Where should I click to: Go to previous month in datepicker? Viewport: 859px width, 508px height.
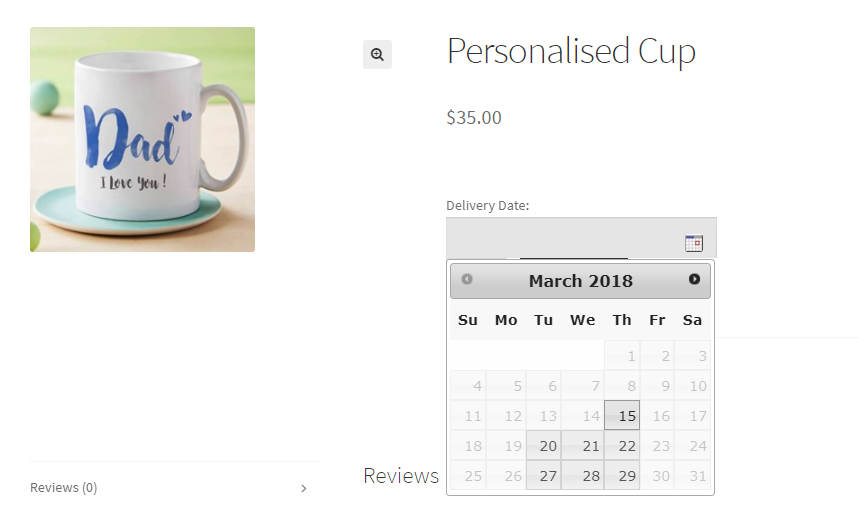tap(467, 280)
